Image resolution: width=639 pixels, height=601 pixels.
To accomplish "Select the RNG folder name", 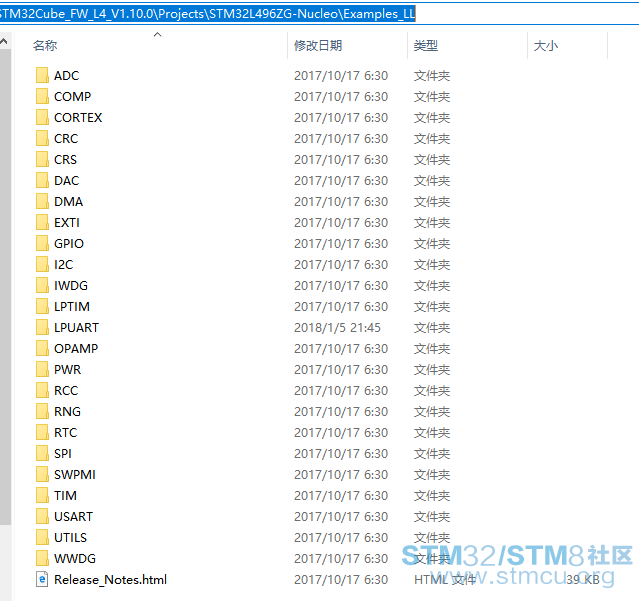I will [67, 412].
